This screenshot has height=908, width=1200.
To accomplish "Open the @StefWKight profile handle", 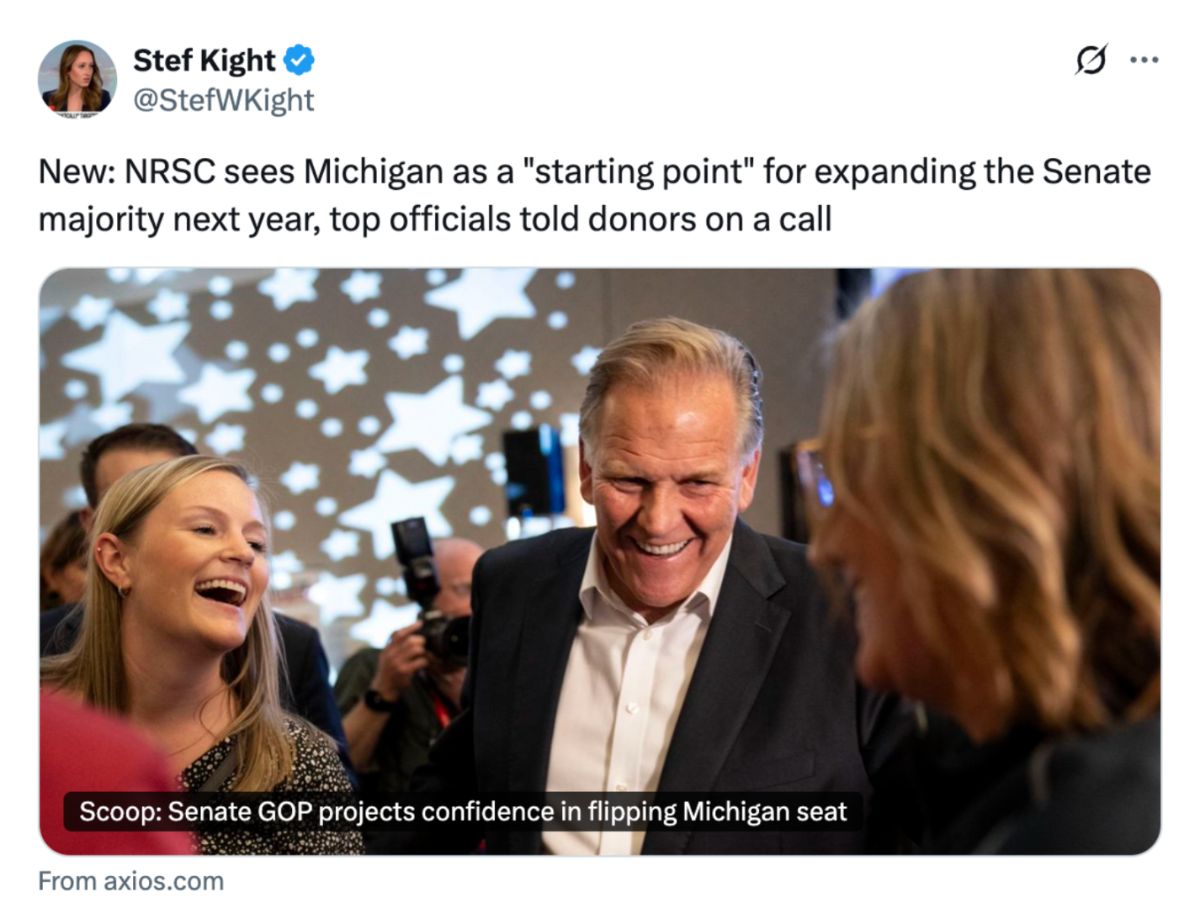I will [224, 98].
